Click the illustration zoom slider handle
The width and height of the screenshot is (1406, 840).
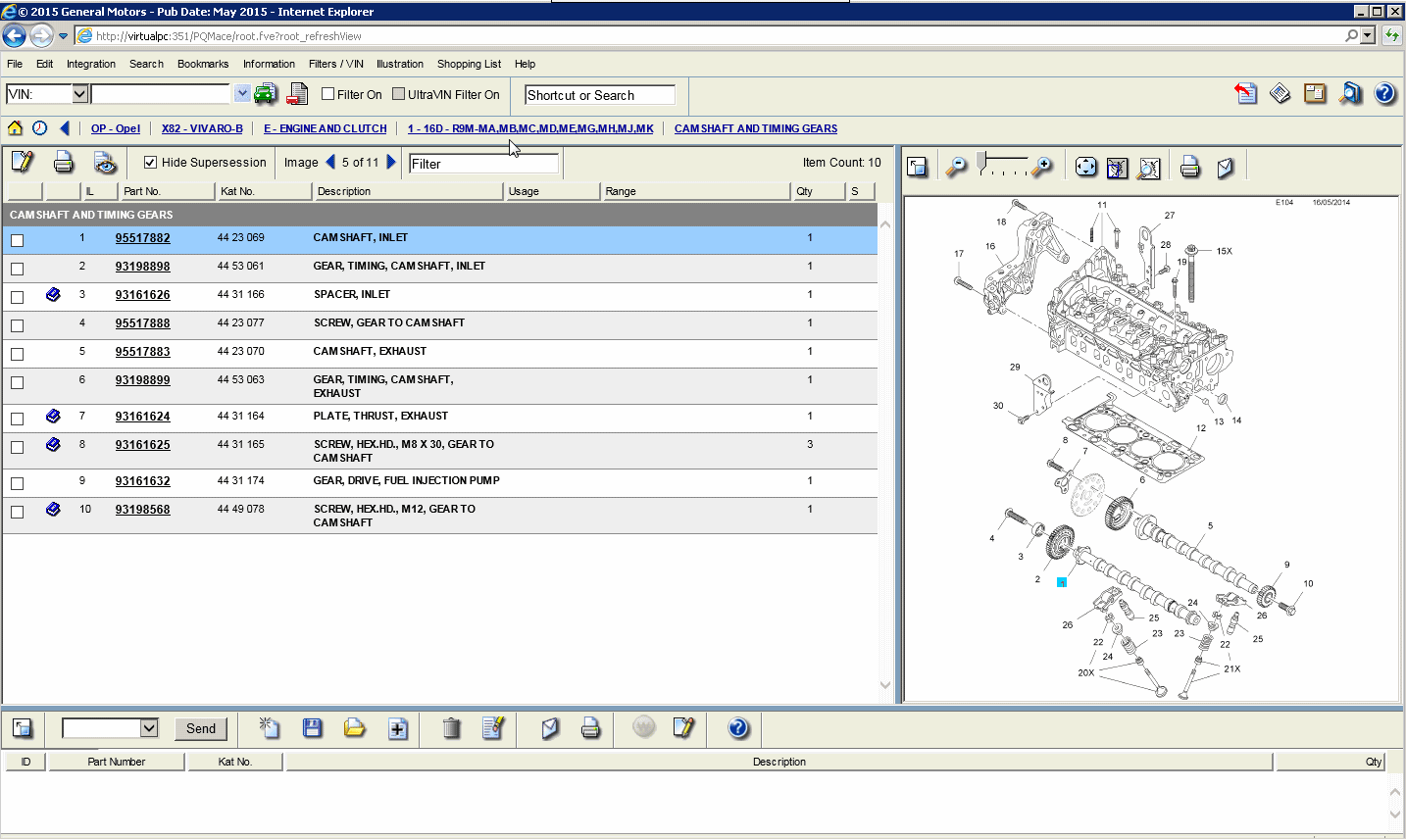click(981, 161)
